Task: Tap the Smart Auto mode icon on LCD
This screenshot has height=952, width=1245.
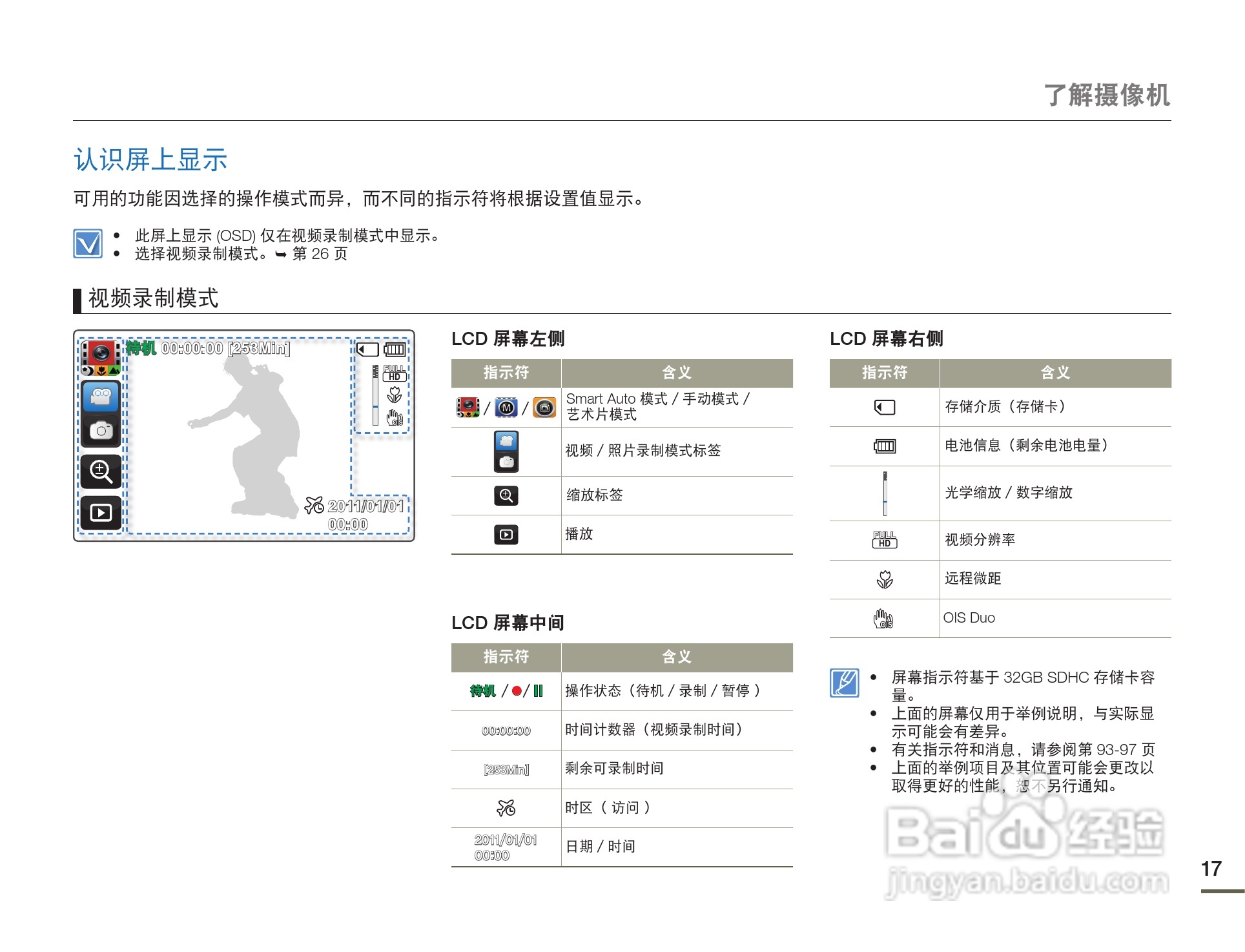Action: point(101,356)
